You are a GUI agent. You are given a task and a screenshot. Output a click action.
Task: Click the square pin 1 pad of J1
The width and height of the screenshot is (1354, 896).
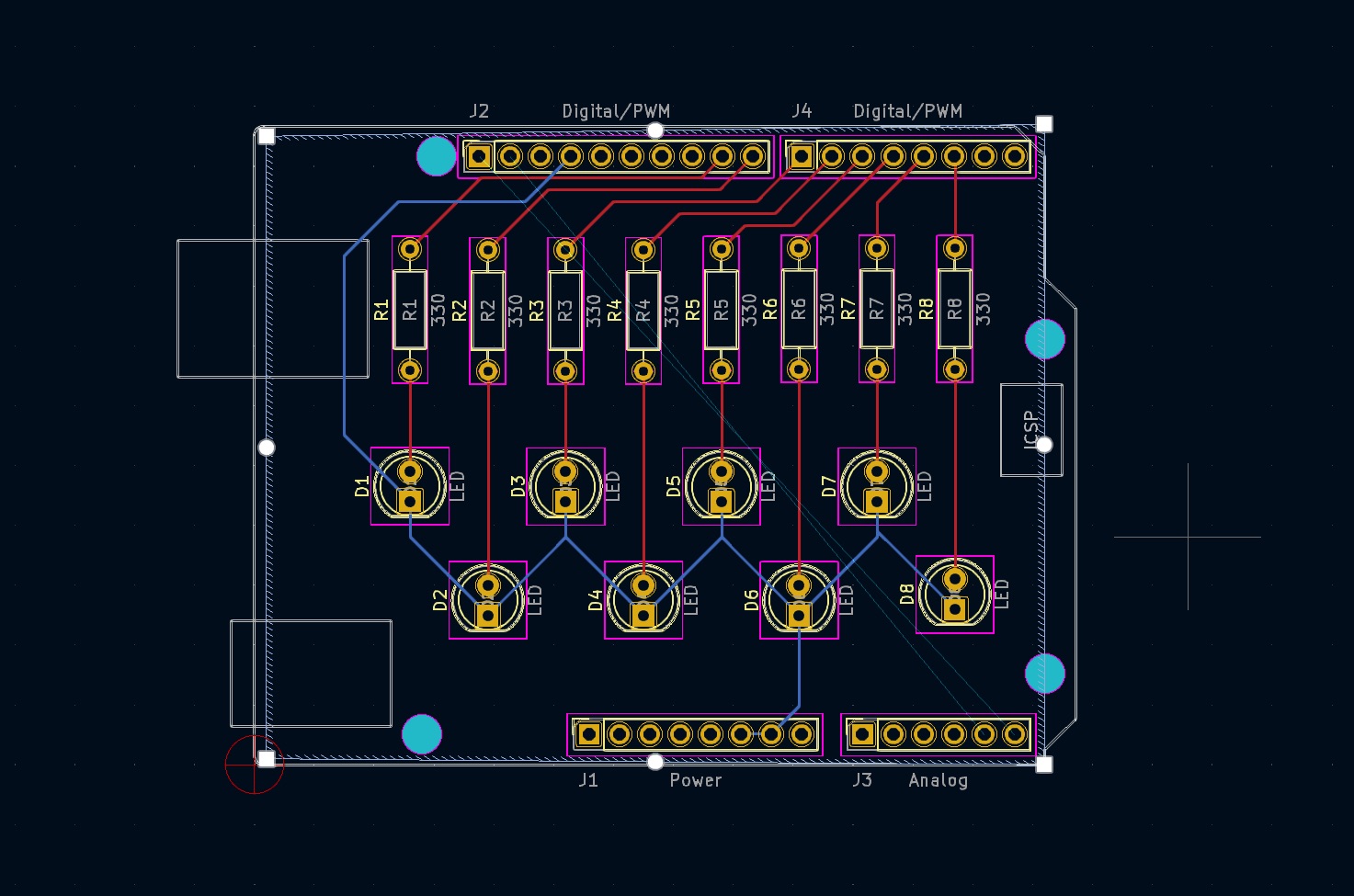tap(588, 734)
